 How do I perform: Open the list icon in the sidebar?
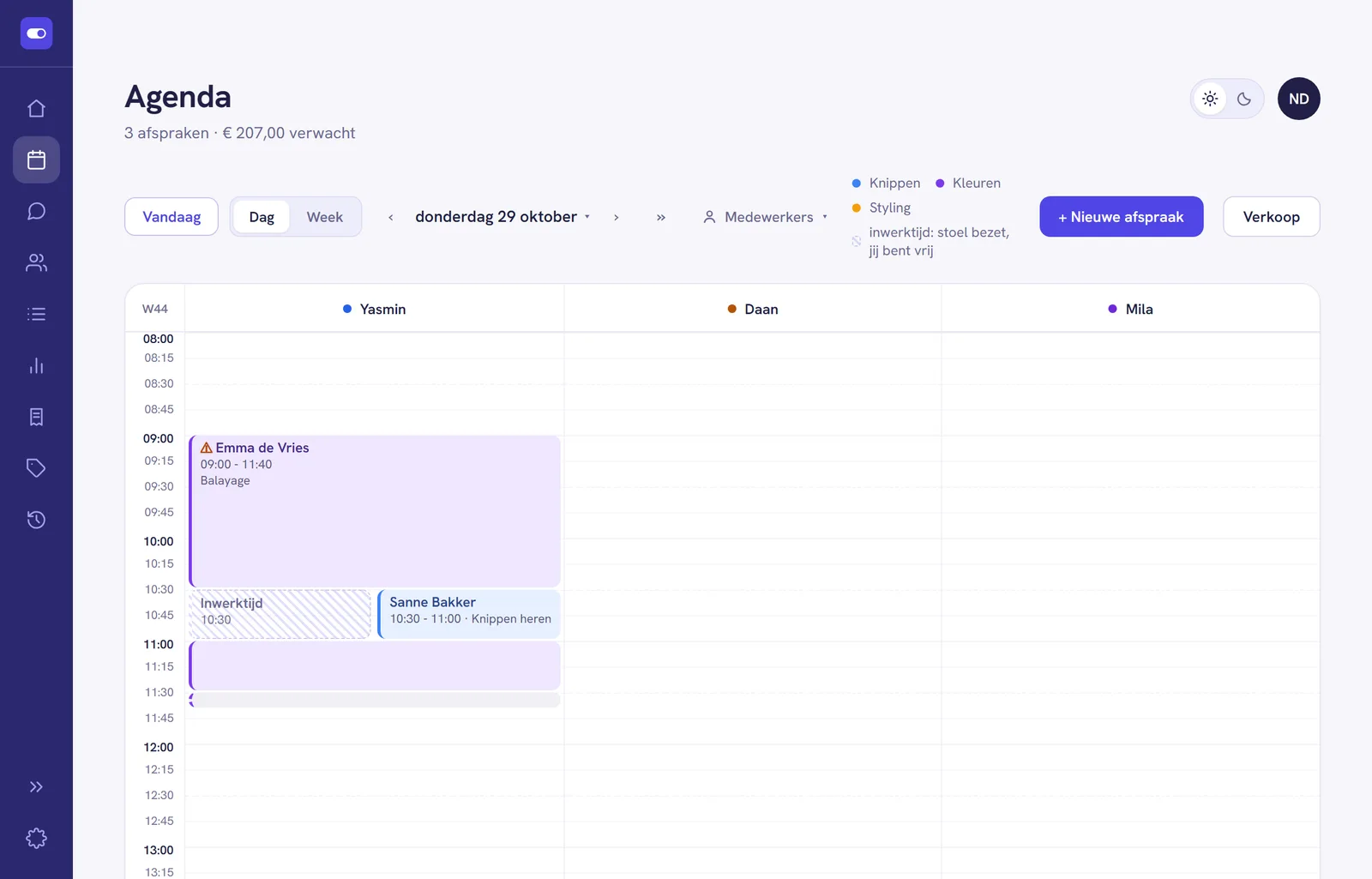(x=36, y=314)
